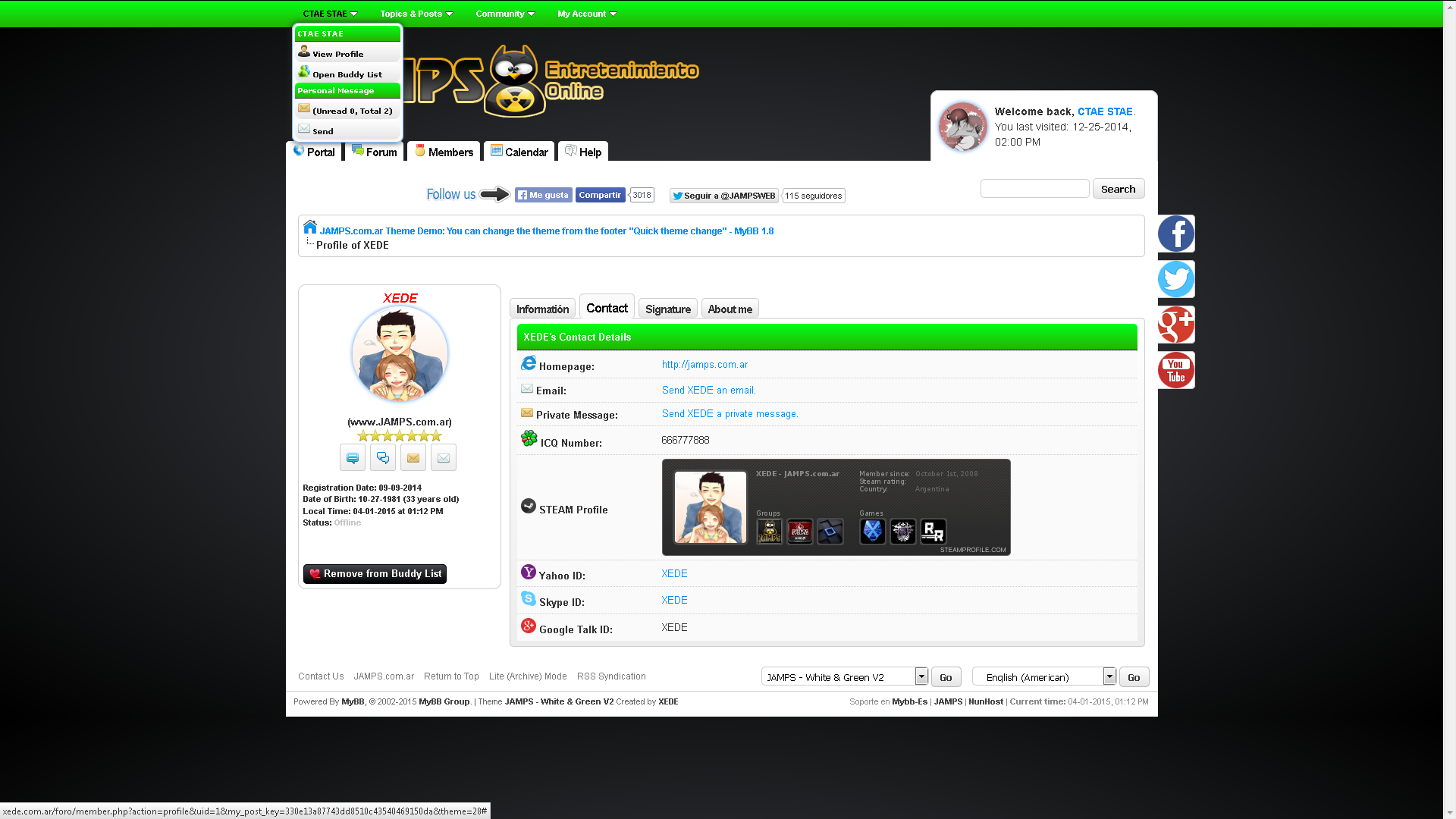Viewport: 1456px width, 819px height.
Task: Click the home icon in breadcrumb
Action: coord(310,227)
